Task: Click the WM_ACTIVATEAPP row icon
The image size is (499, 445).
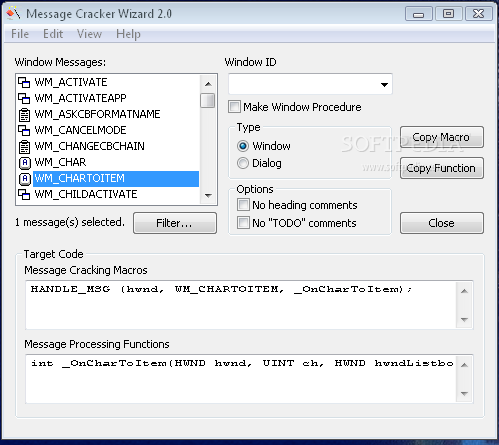Action: 24,98
